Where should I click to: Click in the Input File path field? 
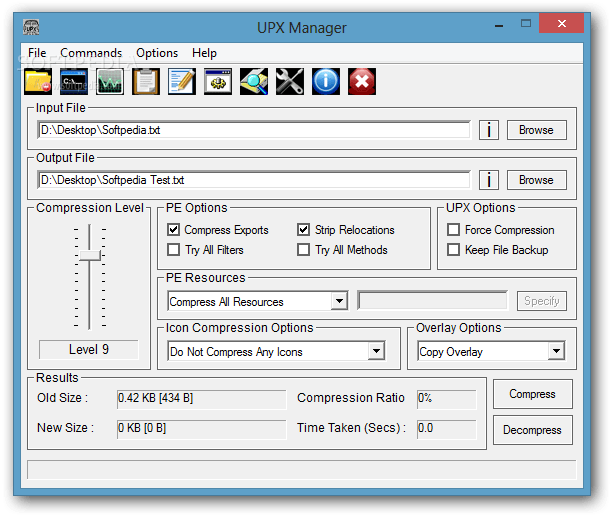pos(254,130)
